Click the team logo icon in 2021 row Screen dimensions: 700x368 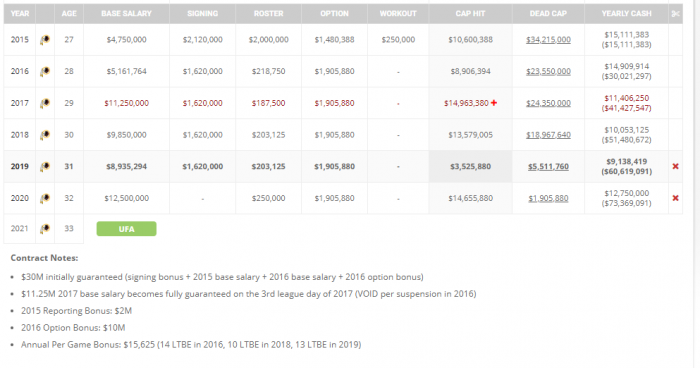click(45, 229)
